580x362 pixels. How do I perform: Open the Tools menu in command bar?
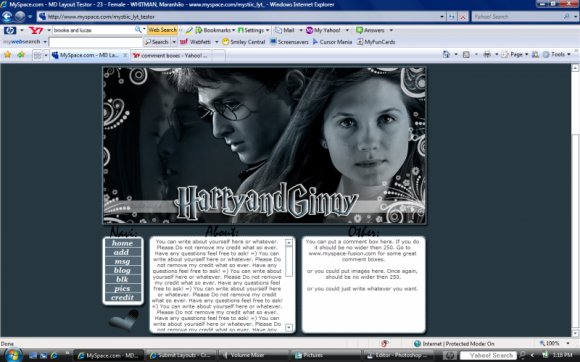556,55
